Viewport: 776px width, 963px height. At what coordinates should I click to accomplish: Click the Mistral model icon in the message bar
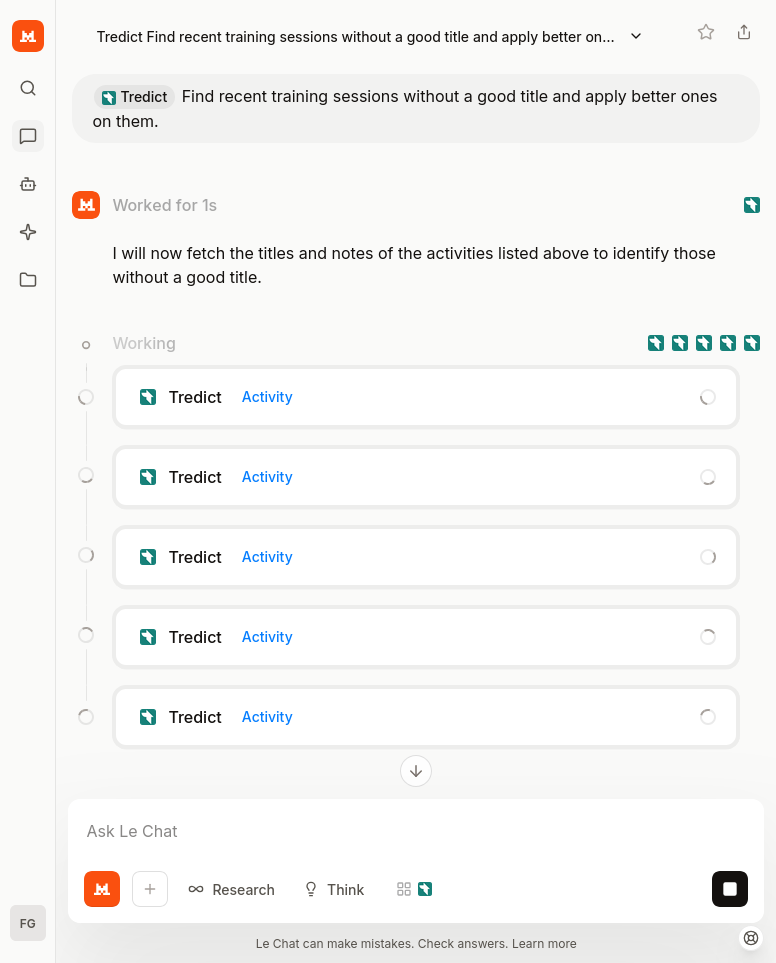pos(101,889)
